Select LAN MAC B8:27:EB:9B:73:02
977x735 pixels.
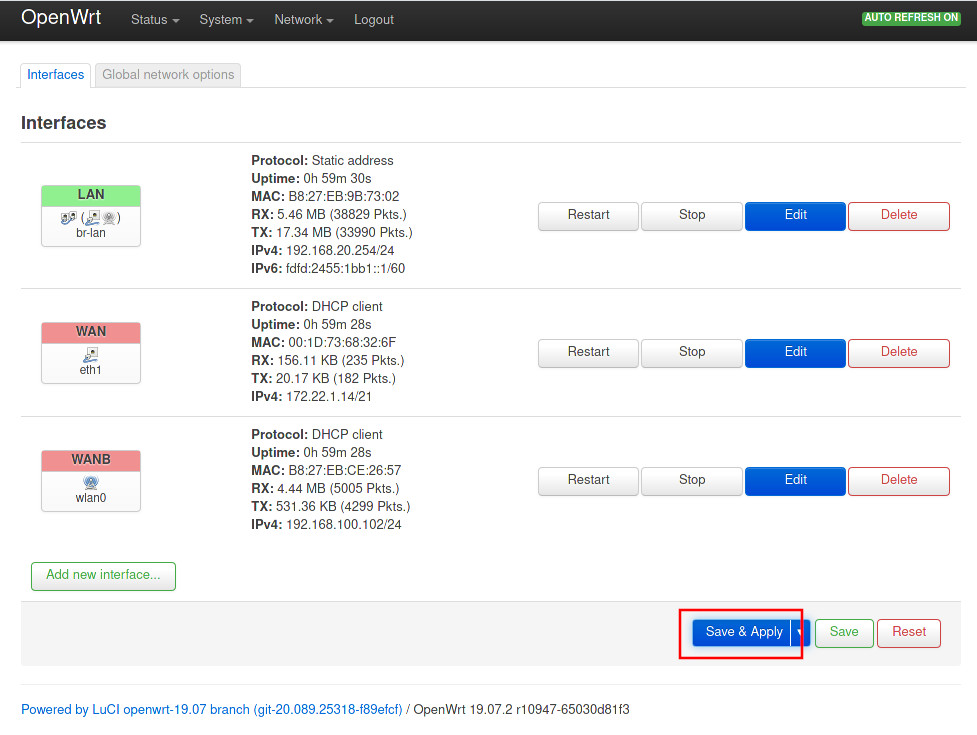pyautogui.click(x=344, y=196)
